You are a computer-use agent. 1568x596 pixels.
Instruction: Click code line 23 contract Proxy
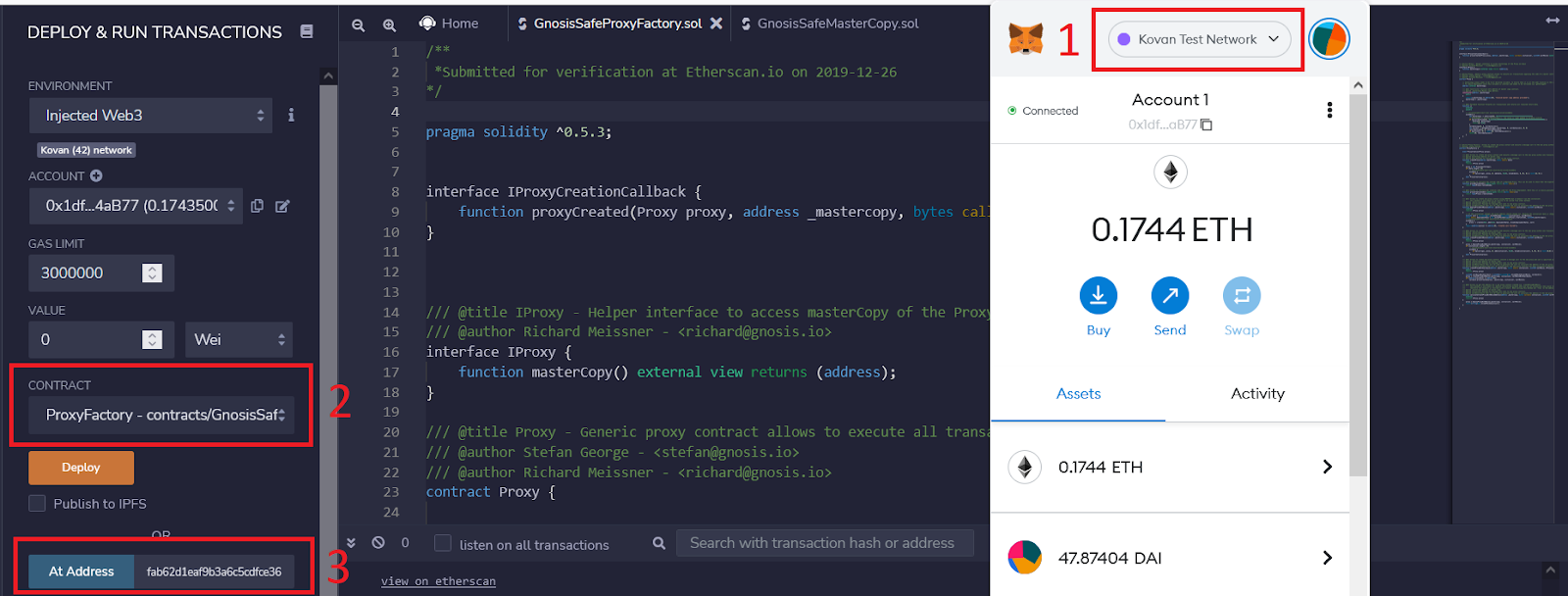pyautogui.click(x=490, y=492)
